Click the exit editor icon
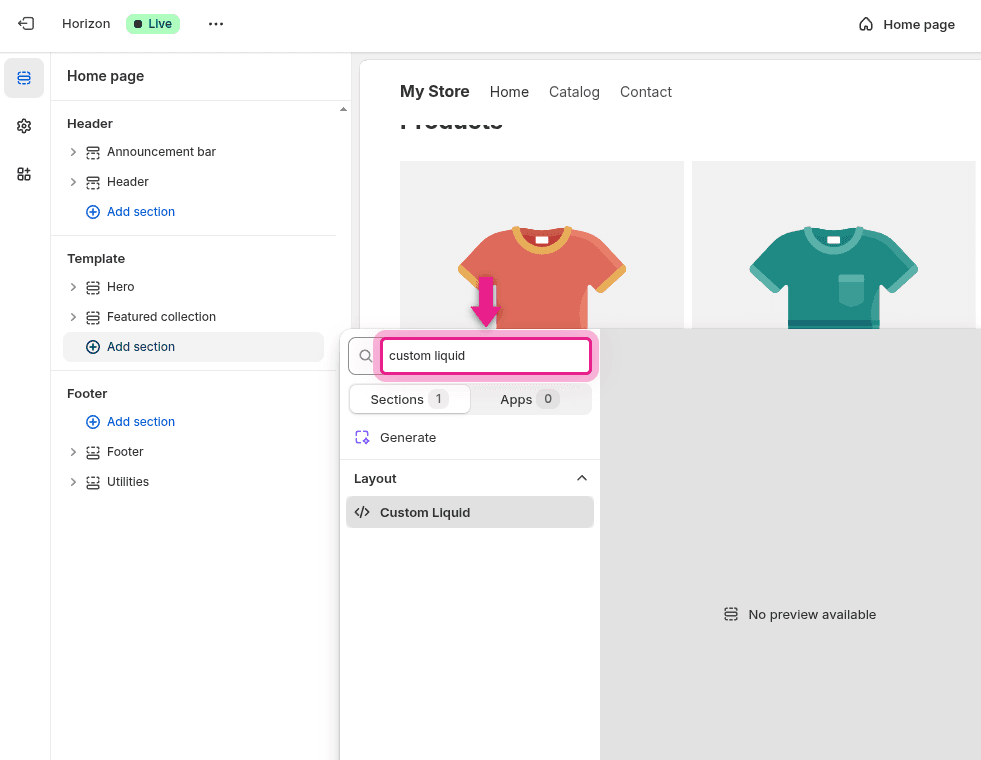981x760 pixels. tap(26, 24)
